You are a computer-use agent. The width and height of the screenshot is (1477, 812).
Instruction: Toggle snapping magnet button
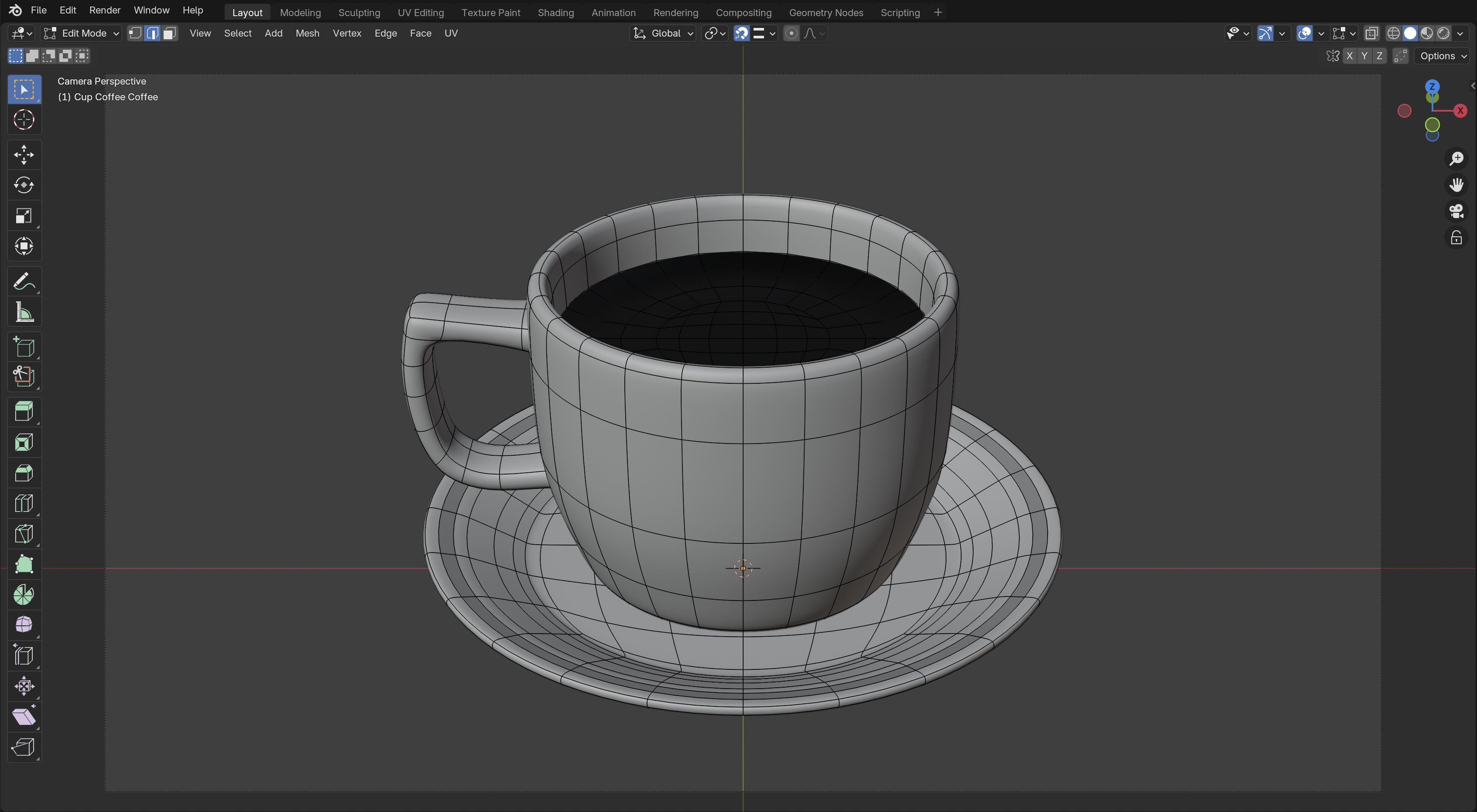pyautogui.click(x=741, y=33)
